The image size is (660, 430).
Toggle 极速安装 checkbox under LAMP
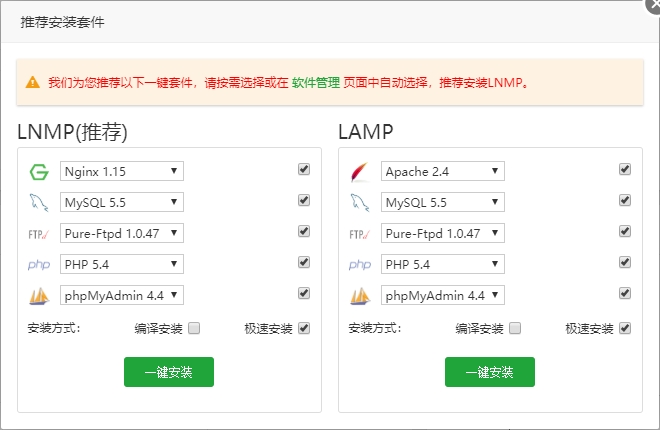(625, 328)
